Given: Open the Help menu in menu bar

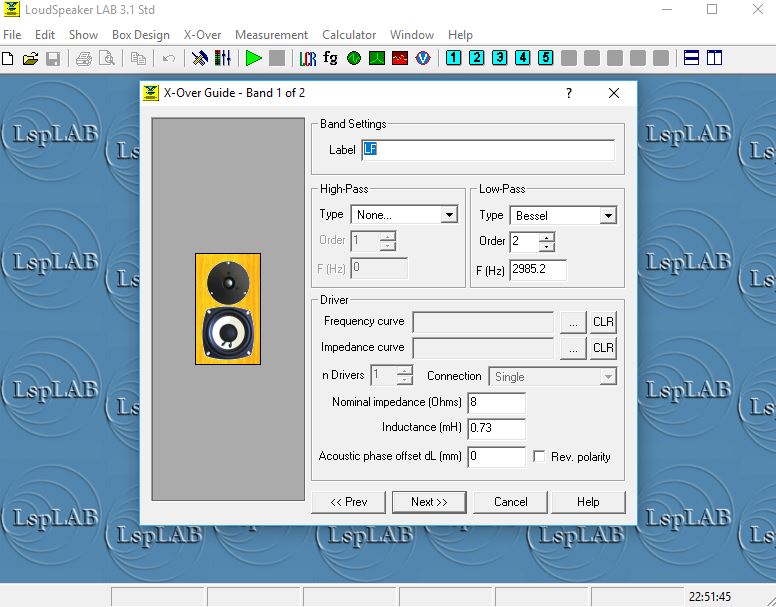Looking at the screenshot, I should point(460,35).
